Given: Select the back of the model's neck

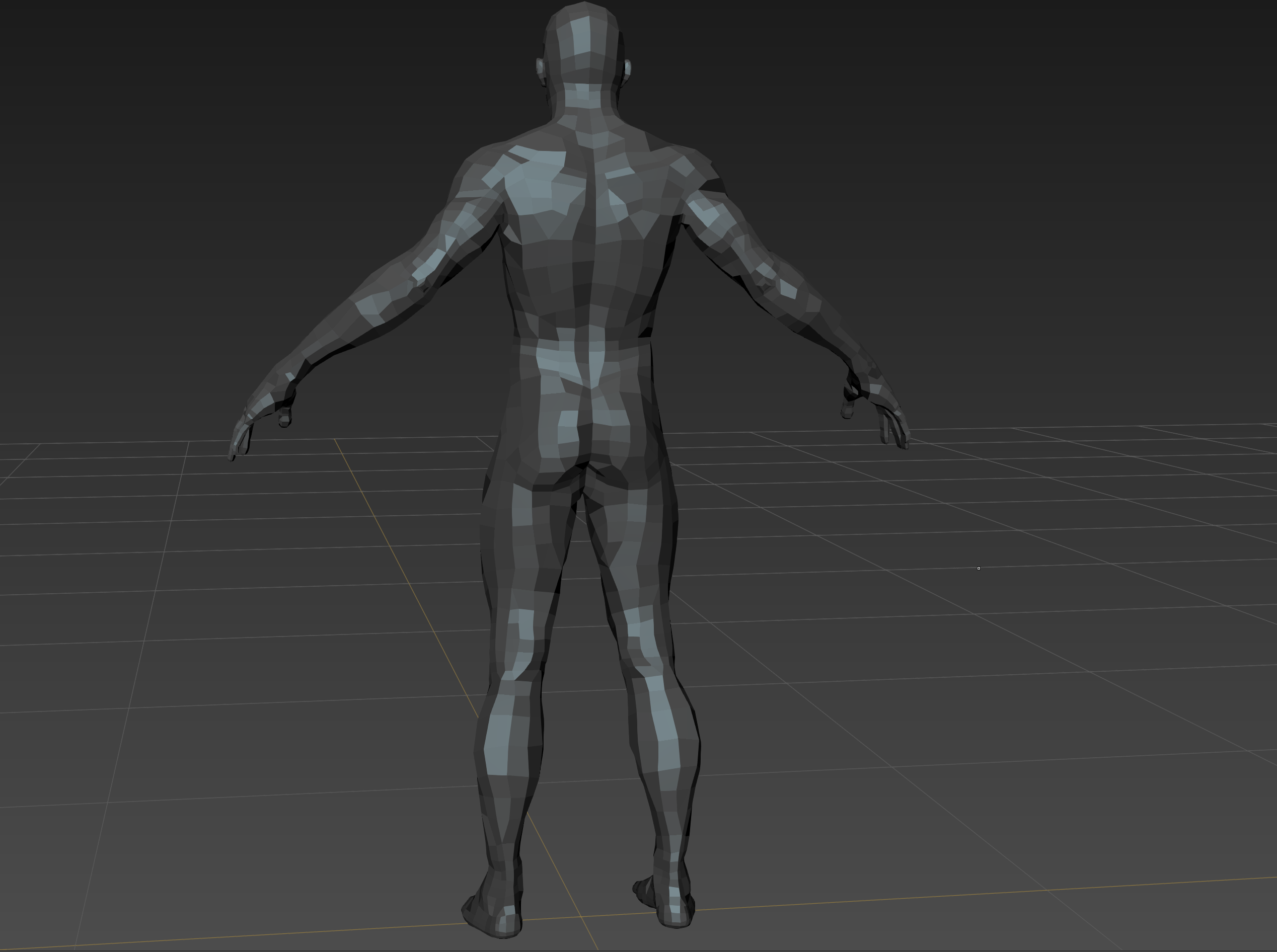Looking at the screenshot, I should [582, 96].
